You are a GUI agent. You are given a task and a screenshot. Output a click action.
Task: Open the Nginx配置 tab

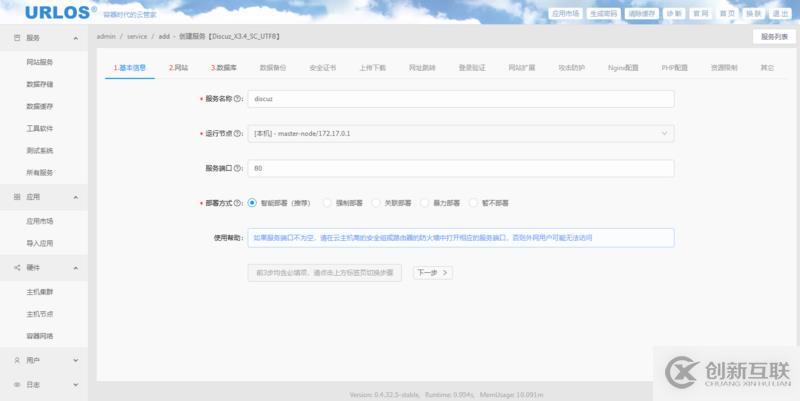coord(623,68)
